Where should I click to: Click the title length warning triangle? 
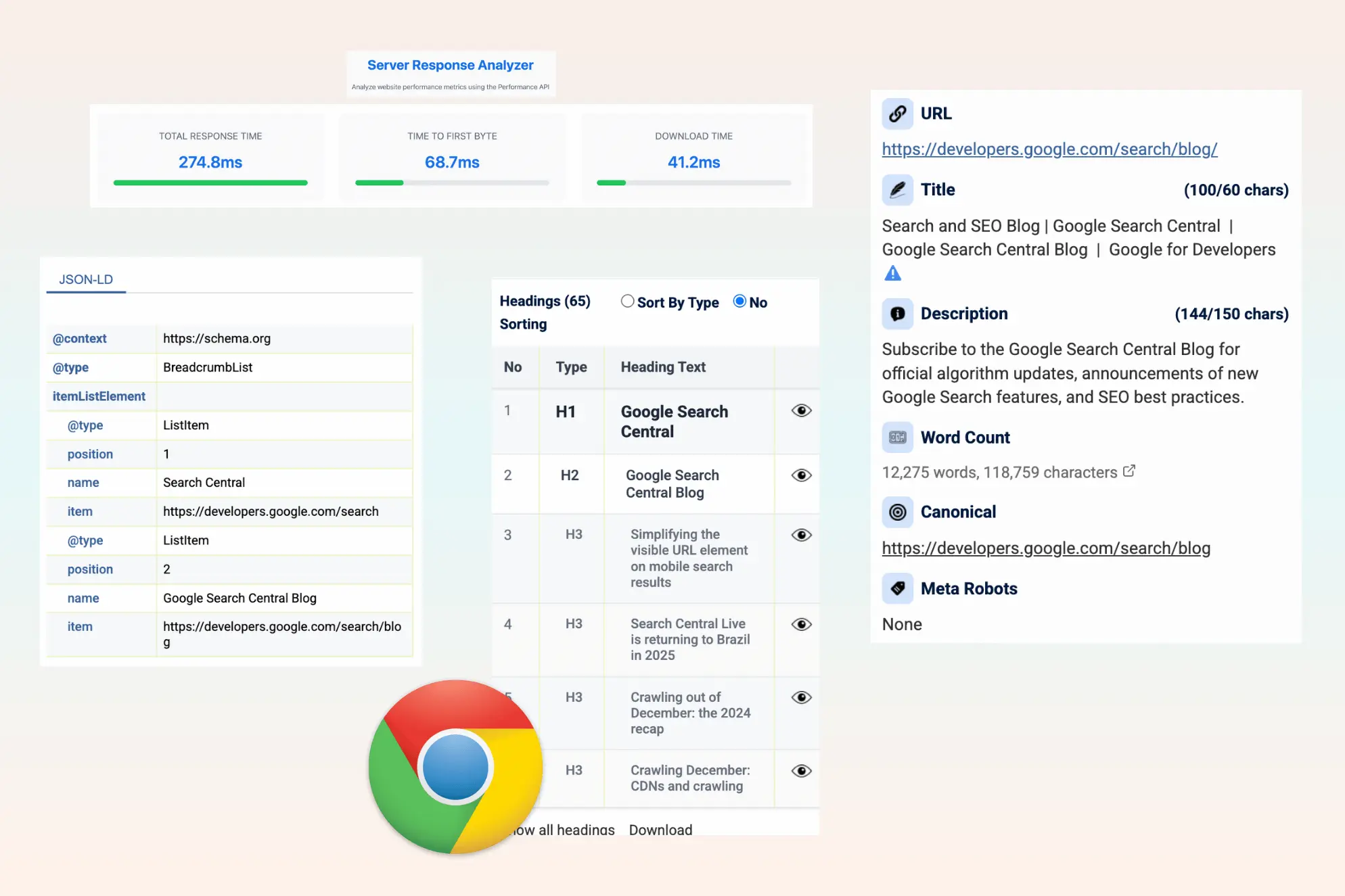coord(893,273)
